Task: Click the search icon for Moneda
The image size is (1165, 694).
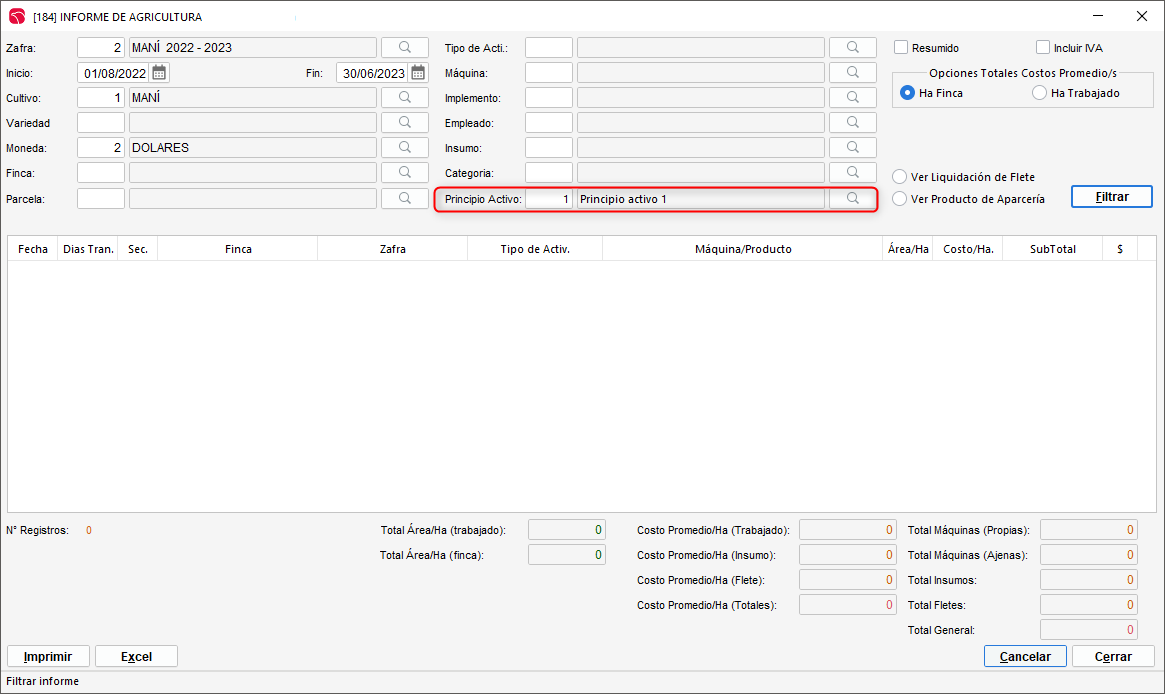Action: [x=404, y=148]
